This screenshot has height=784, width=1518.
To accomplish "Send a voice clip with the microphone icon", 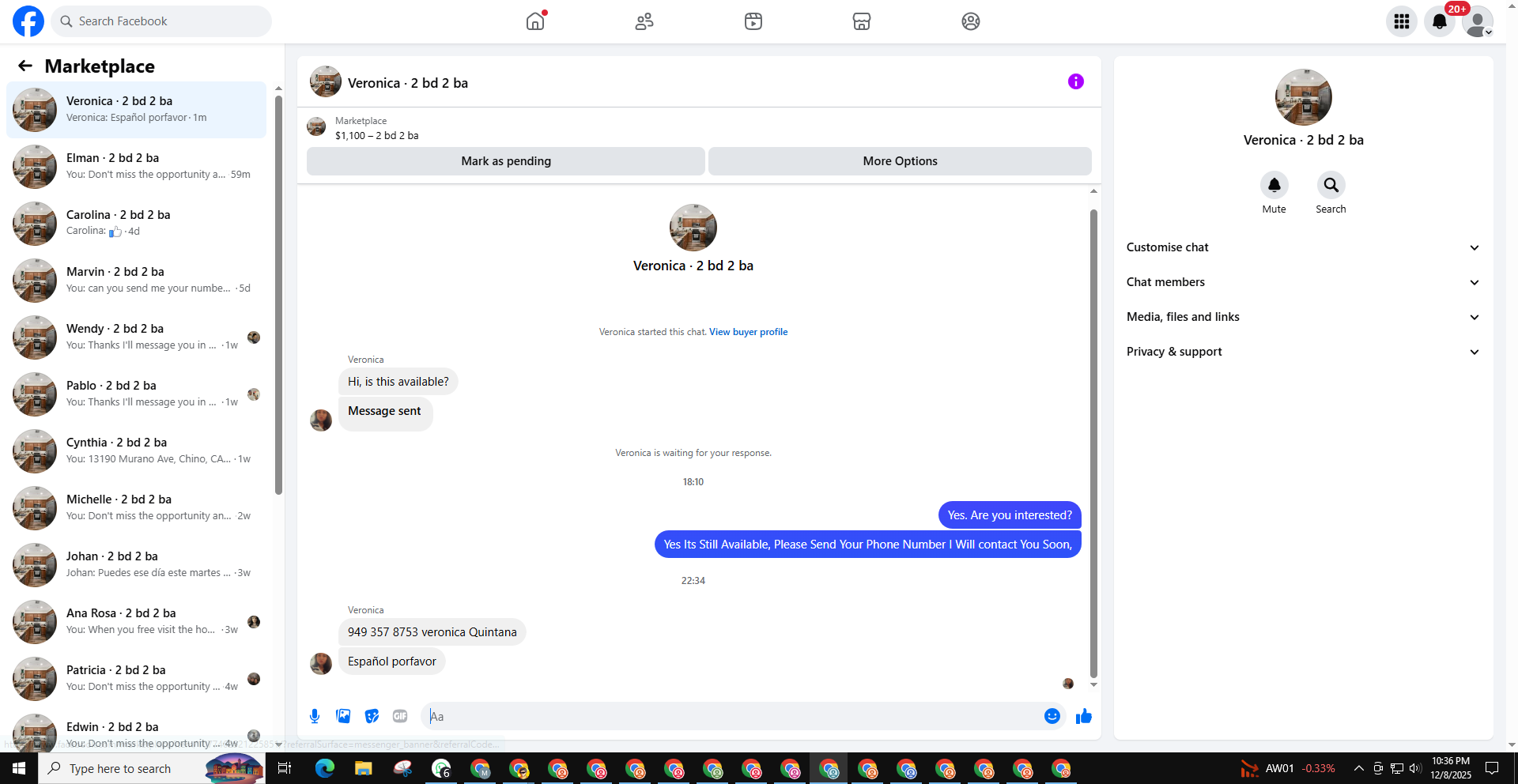I will (x=315, y=716).
